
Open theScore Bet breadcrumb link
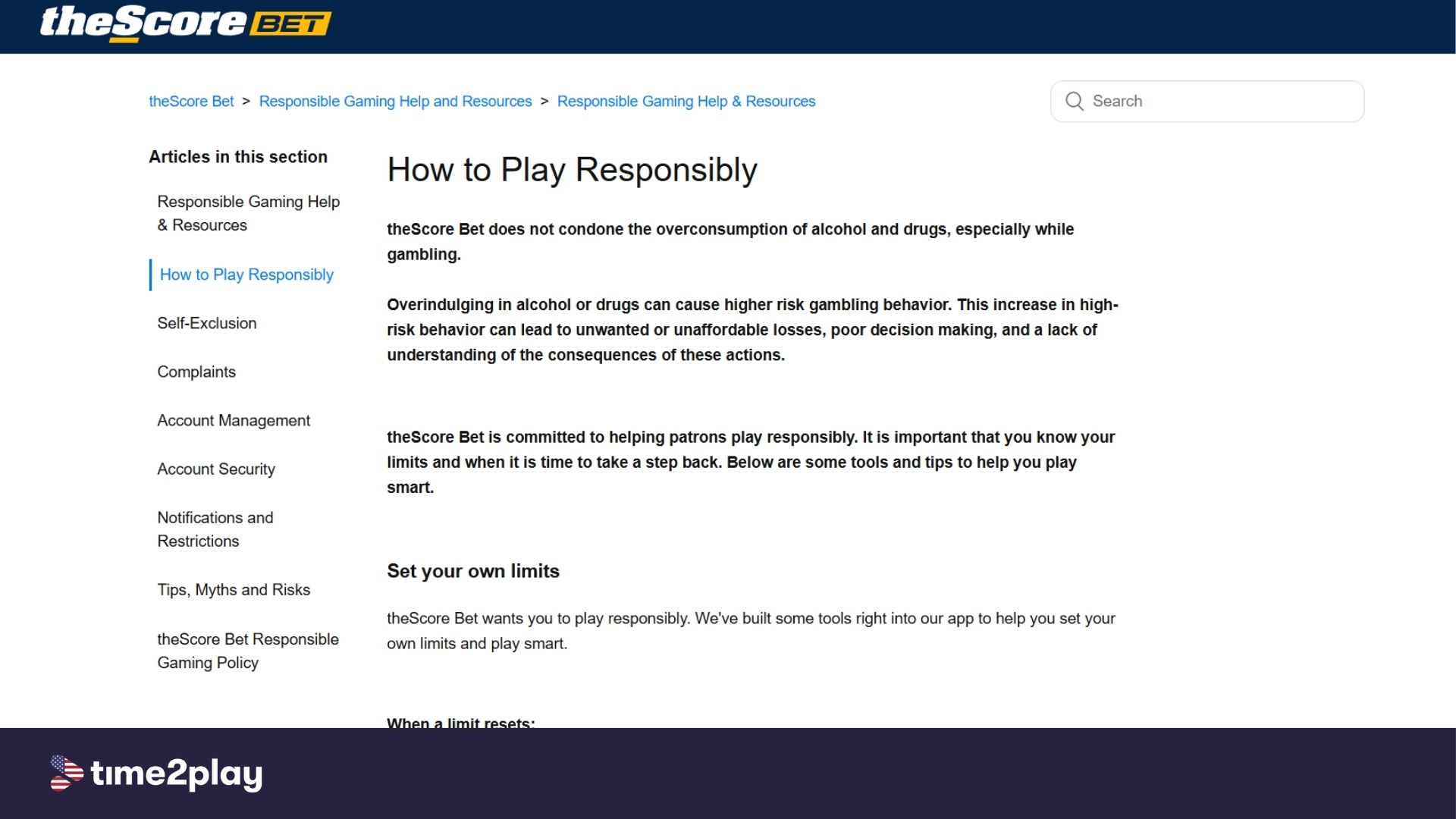coord(191,102)
